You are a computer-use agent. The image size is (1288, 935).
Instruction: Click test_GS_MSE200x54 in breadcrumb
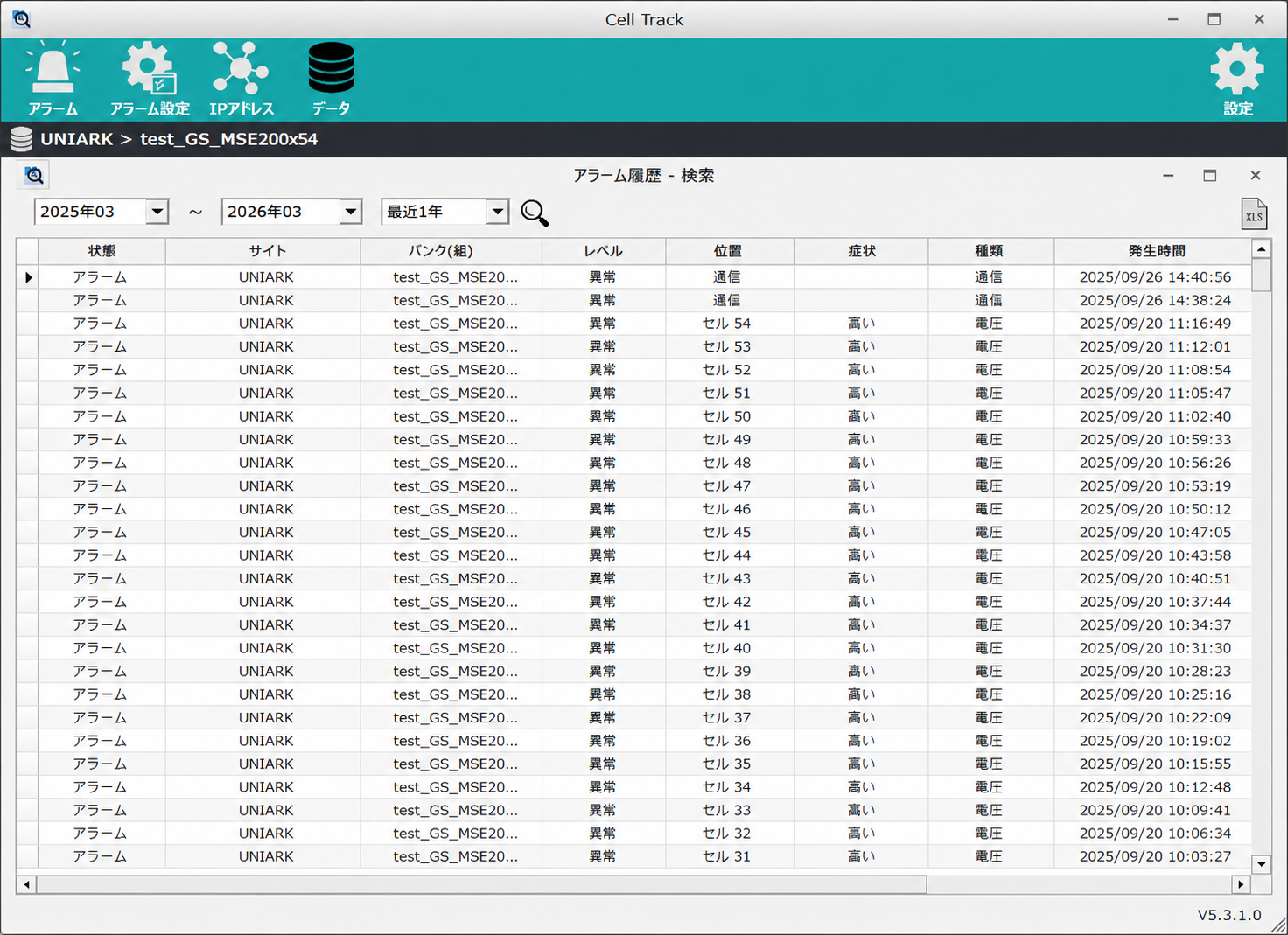point(228,139)
